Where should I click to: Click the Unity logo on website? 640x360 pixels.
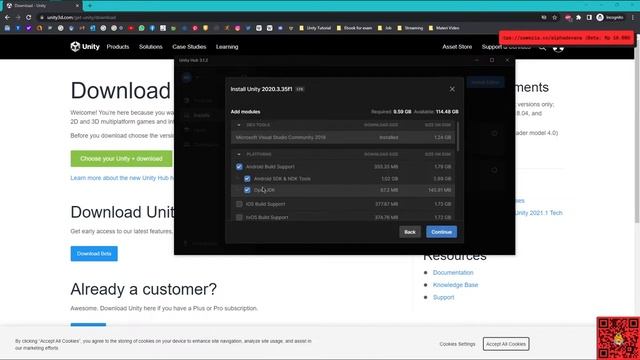point(85,47)
